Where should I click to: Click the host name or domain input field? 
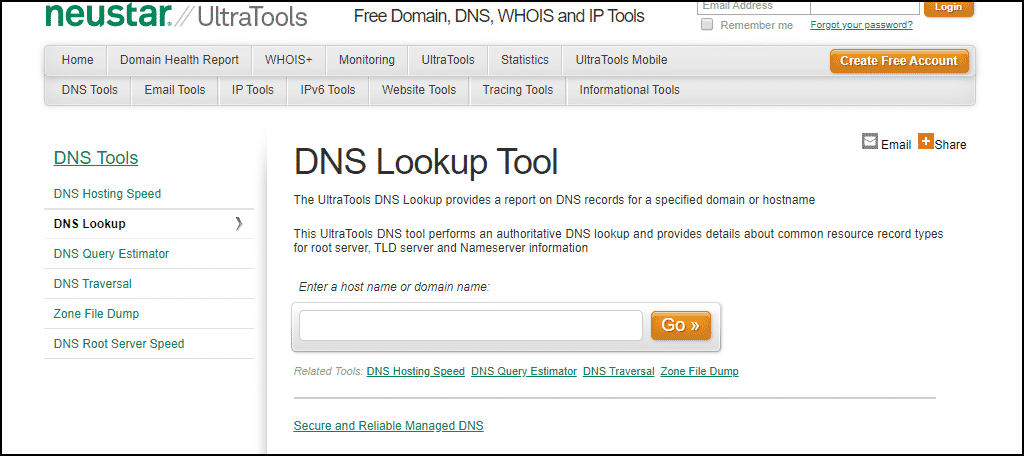(x=471, y=325)
